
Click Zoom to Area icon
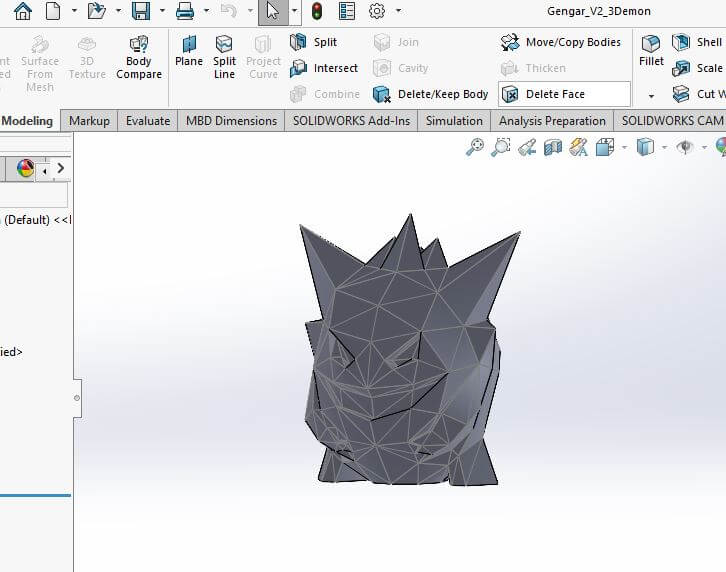(501, 147)
